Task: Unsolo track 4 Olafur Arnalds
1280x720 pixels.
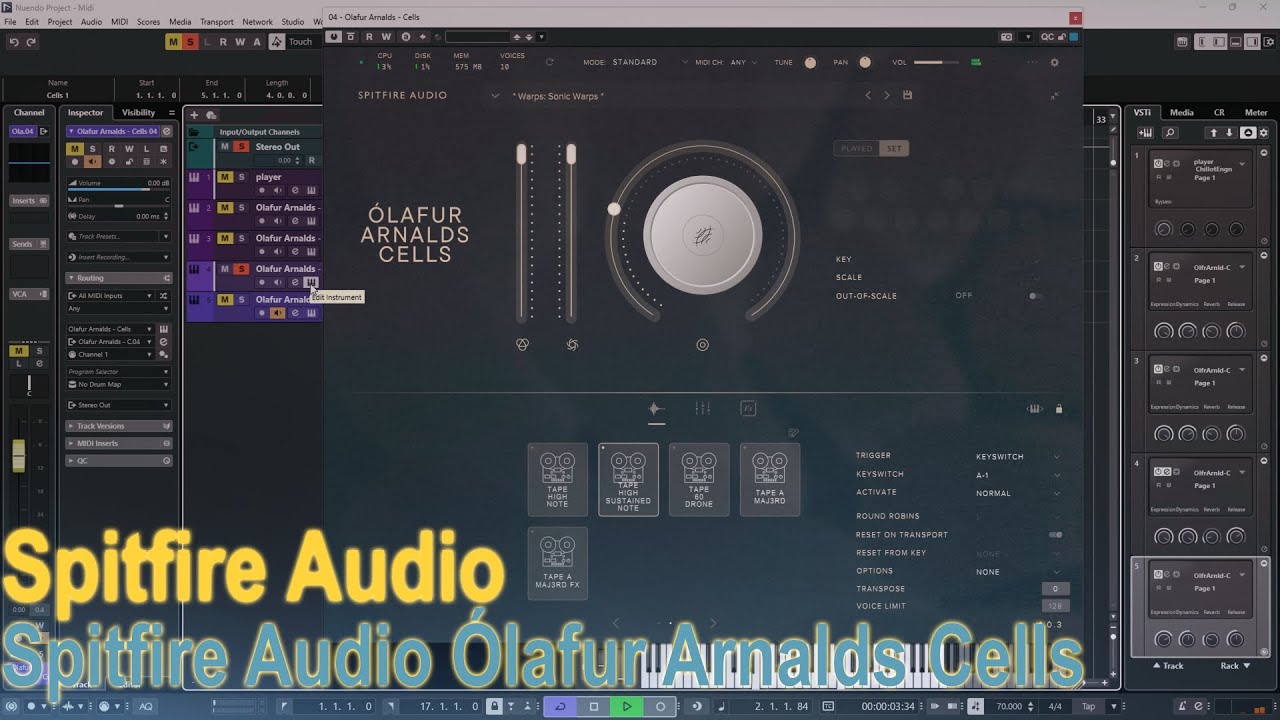Action: point(241,269)
